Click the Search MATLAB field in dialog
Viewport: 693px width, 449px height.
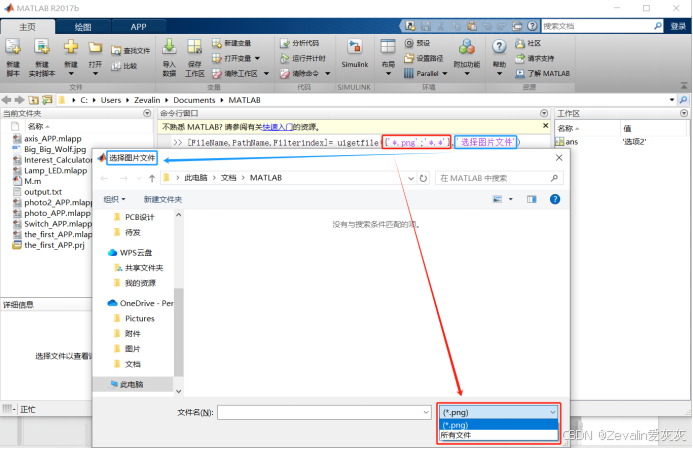[x=499, y=178]
